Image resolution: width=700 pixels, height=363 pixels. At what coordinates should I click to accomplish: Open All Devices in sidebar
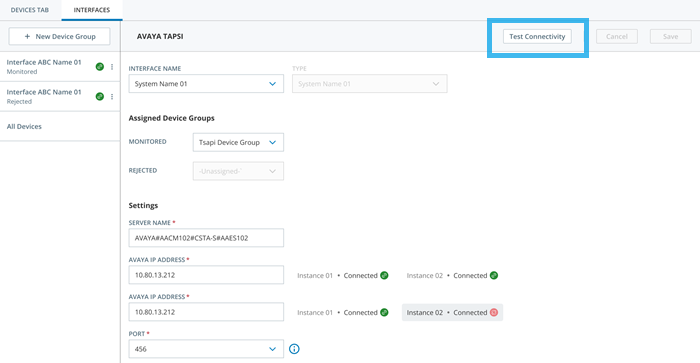point(60,126)
